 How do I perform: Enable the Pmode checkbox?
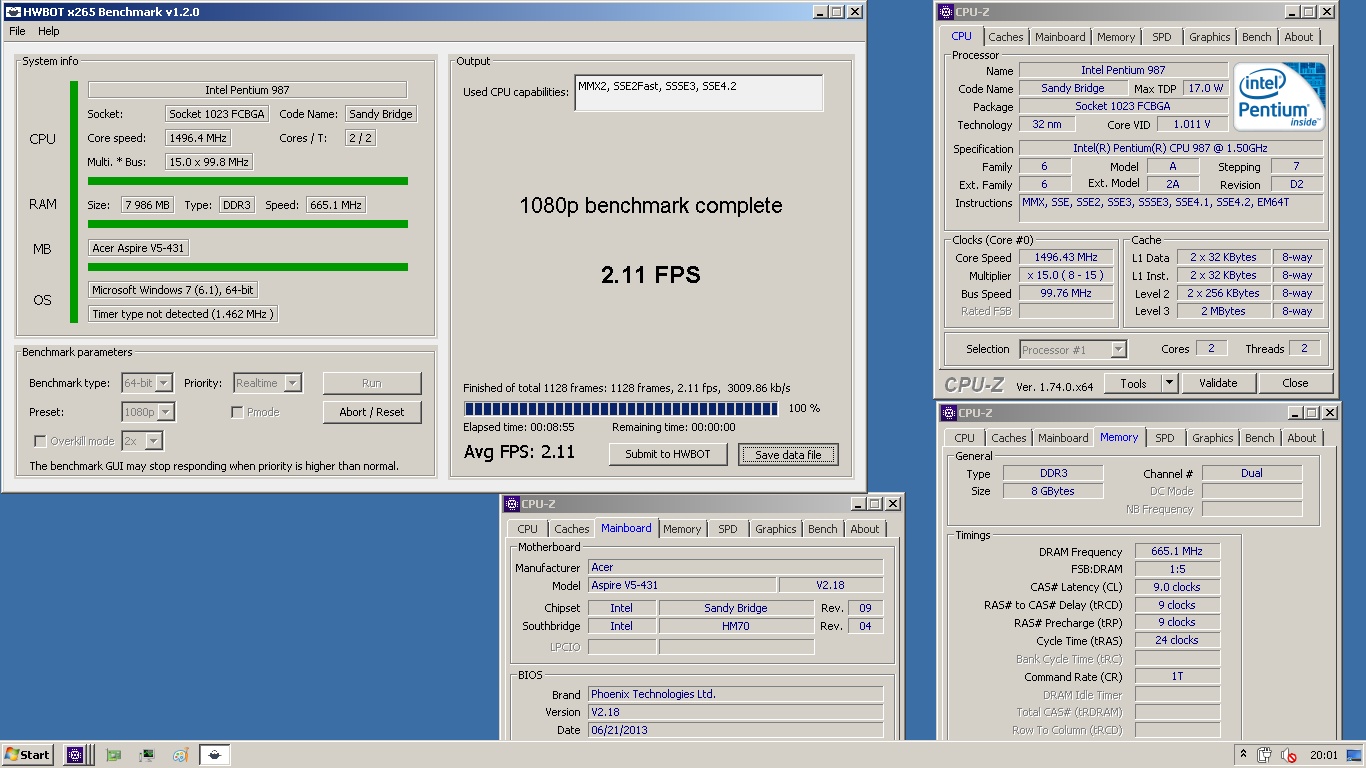(237, 412)
